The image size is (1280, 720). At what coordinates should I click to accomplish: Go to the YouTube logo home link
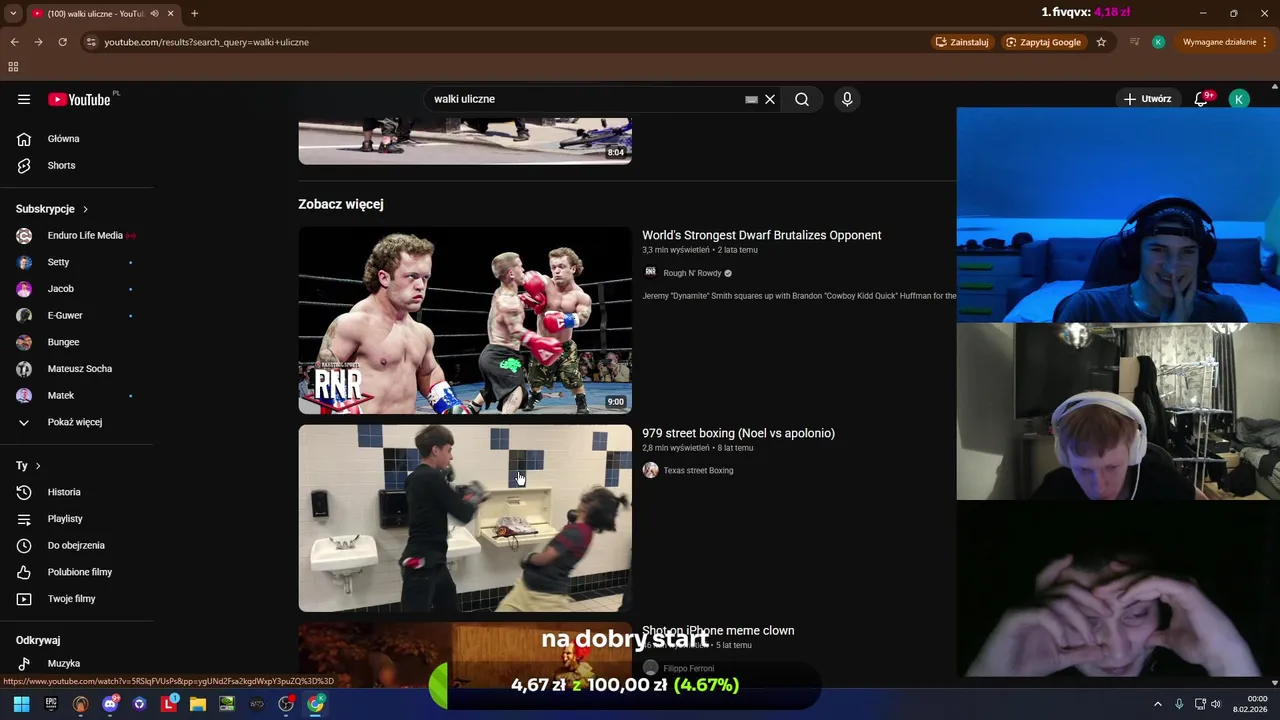click(80, 99)
